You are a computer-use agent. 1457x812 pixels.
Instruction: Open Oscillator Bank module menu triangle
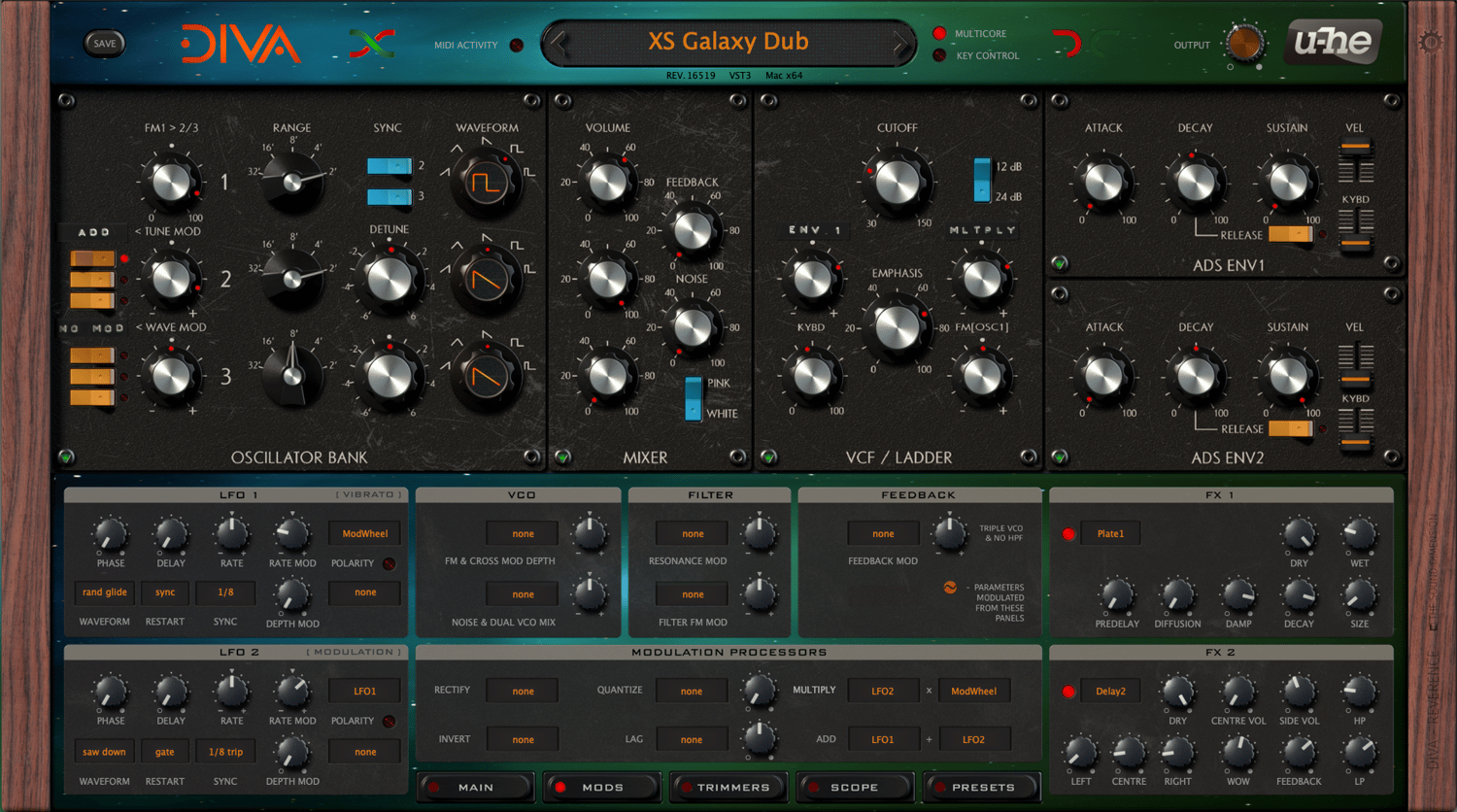(x=66, y=457)
